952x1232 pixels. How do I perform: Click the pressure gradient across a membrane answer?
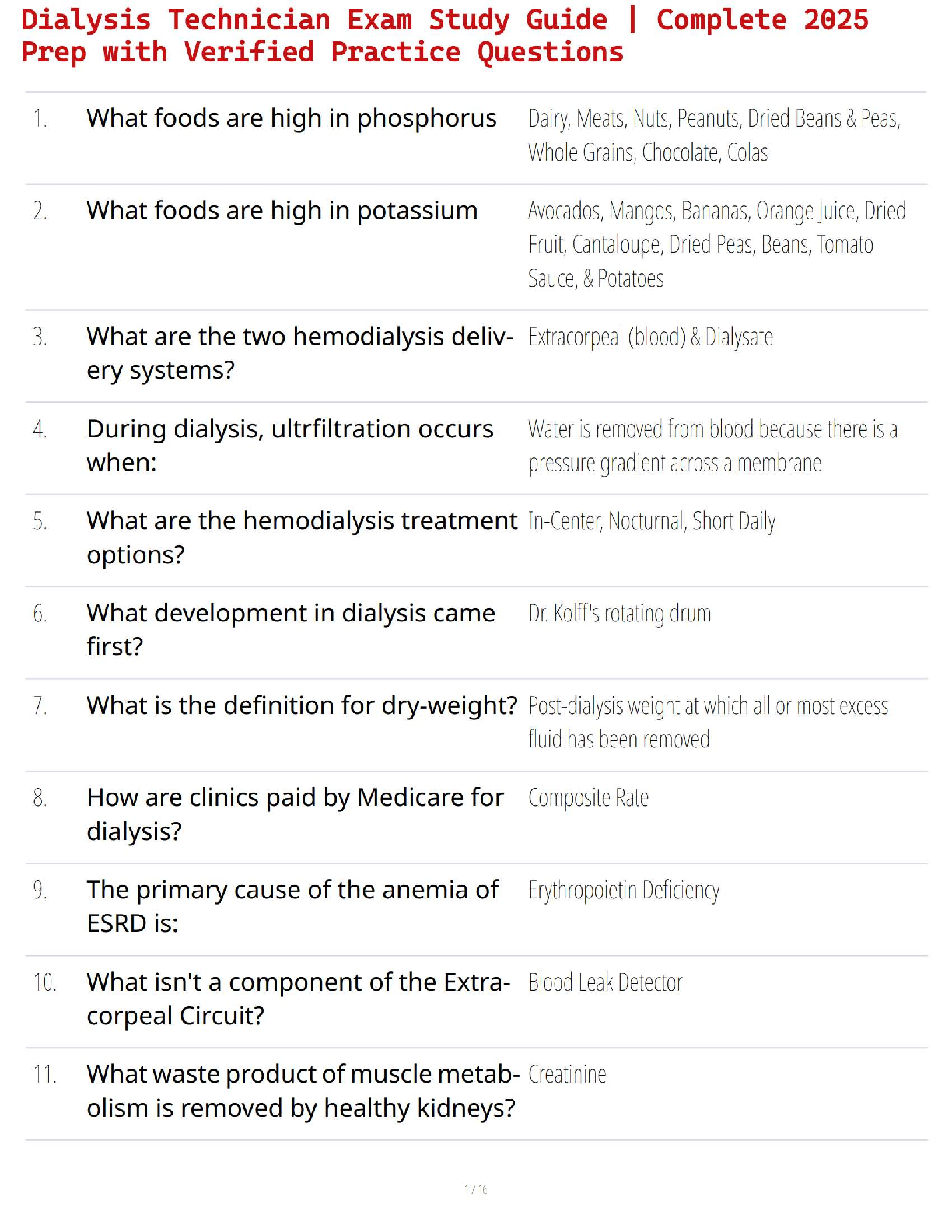[x=712, y=446]
